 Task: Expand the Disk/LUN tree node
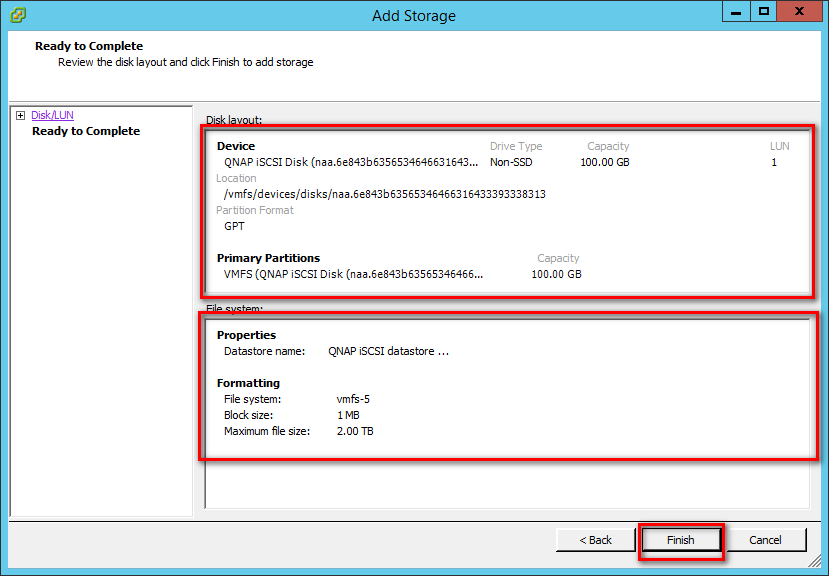[x=20, y=116]
